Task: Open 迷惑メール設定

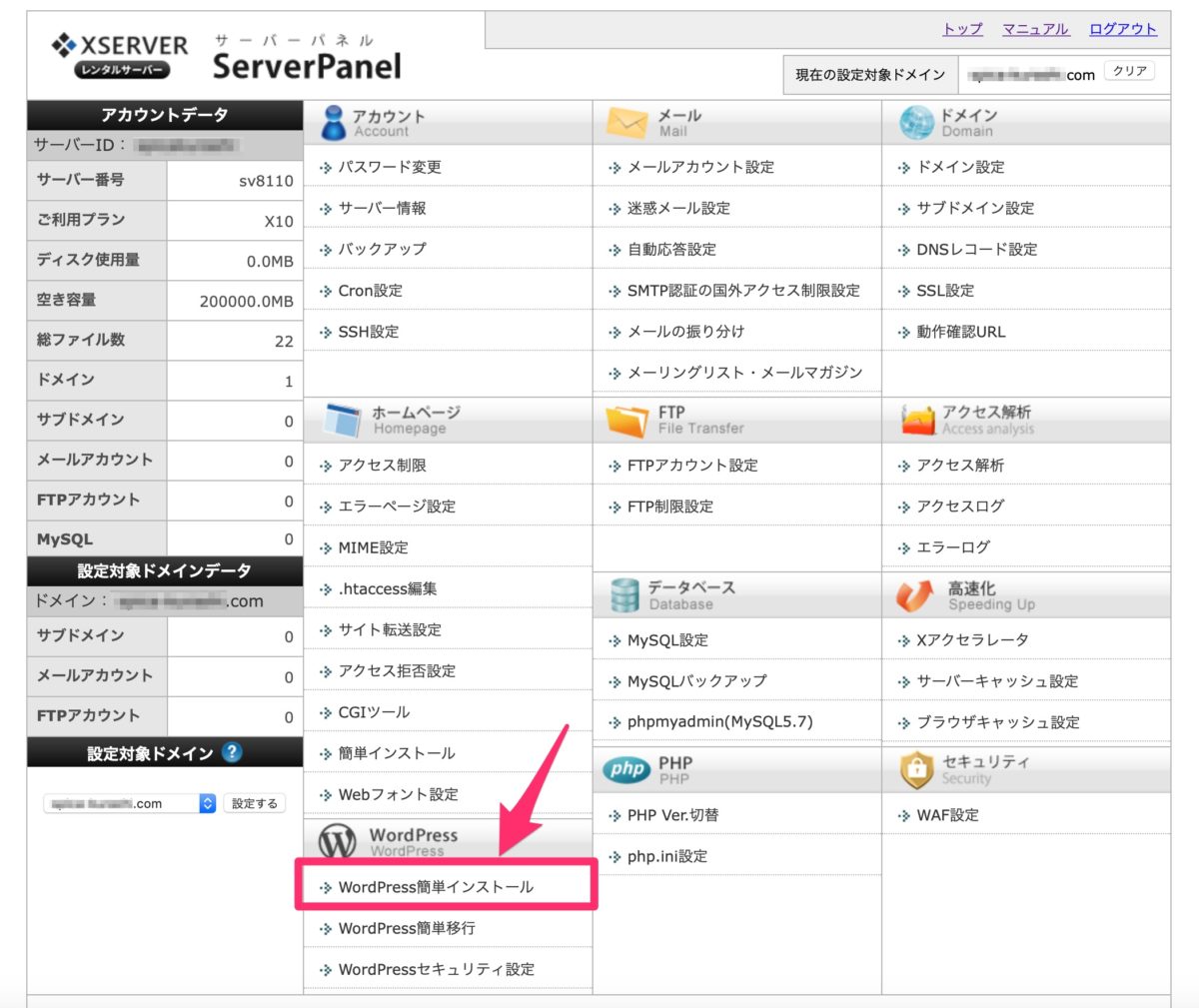Action: 678,208
